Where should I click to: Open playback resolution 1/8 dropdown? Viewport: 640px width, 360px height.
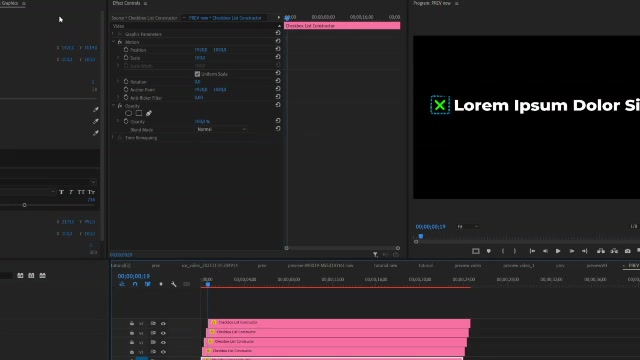[x=634, y=226]
